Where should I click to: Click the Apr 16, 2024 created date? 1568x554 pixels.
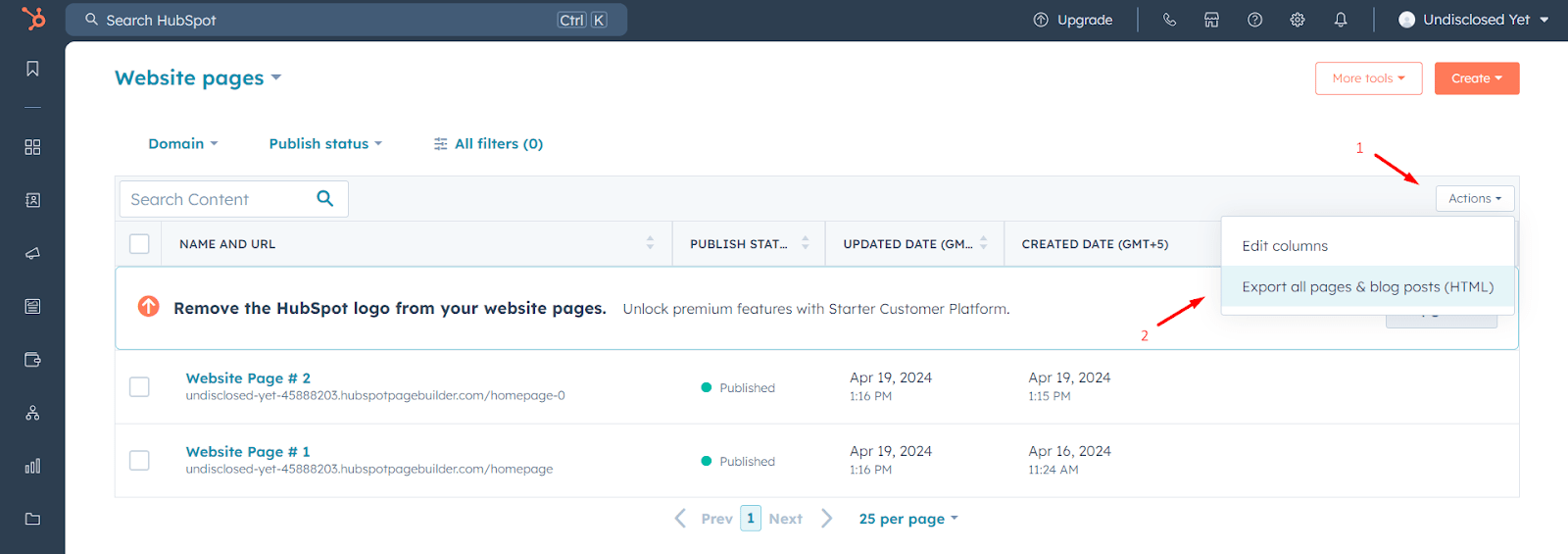pos(1069,451)
